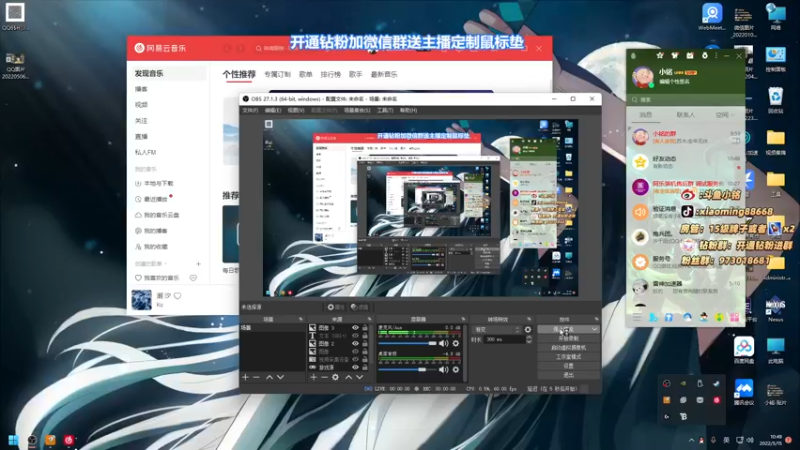
Task: Click the Mic/Aux volume slider handle
Action: pyautogui.click(x=433, y=343)
